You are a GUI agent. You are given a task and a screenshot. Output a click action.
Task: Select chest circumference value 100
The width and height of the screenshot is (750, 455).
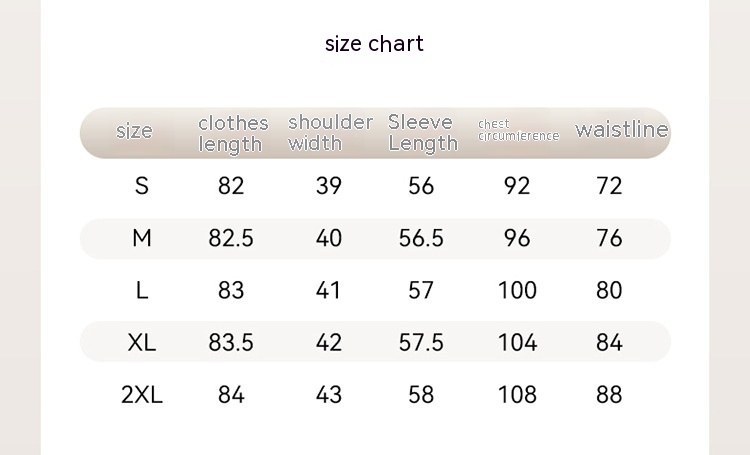517,290
